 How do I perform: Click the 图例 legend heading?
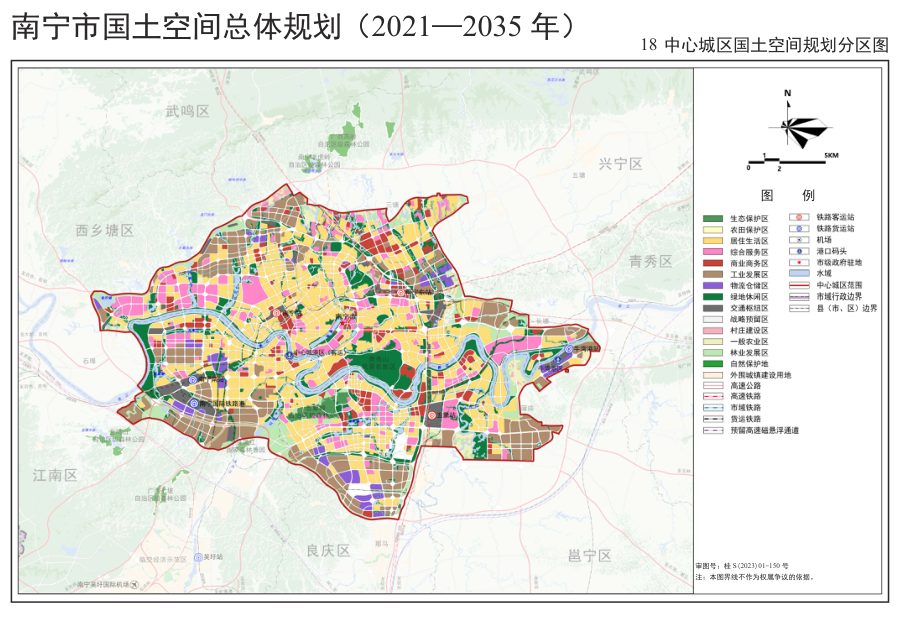[x=788, y=196]
